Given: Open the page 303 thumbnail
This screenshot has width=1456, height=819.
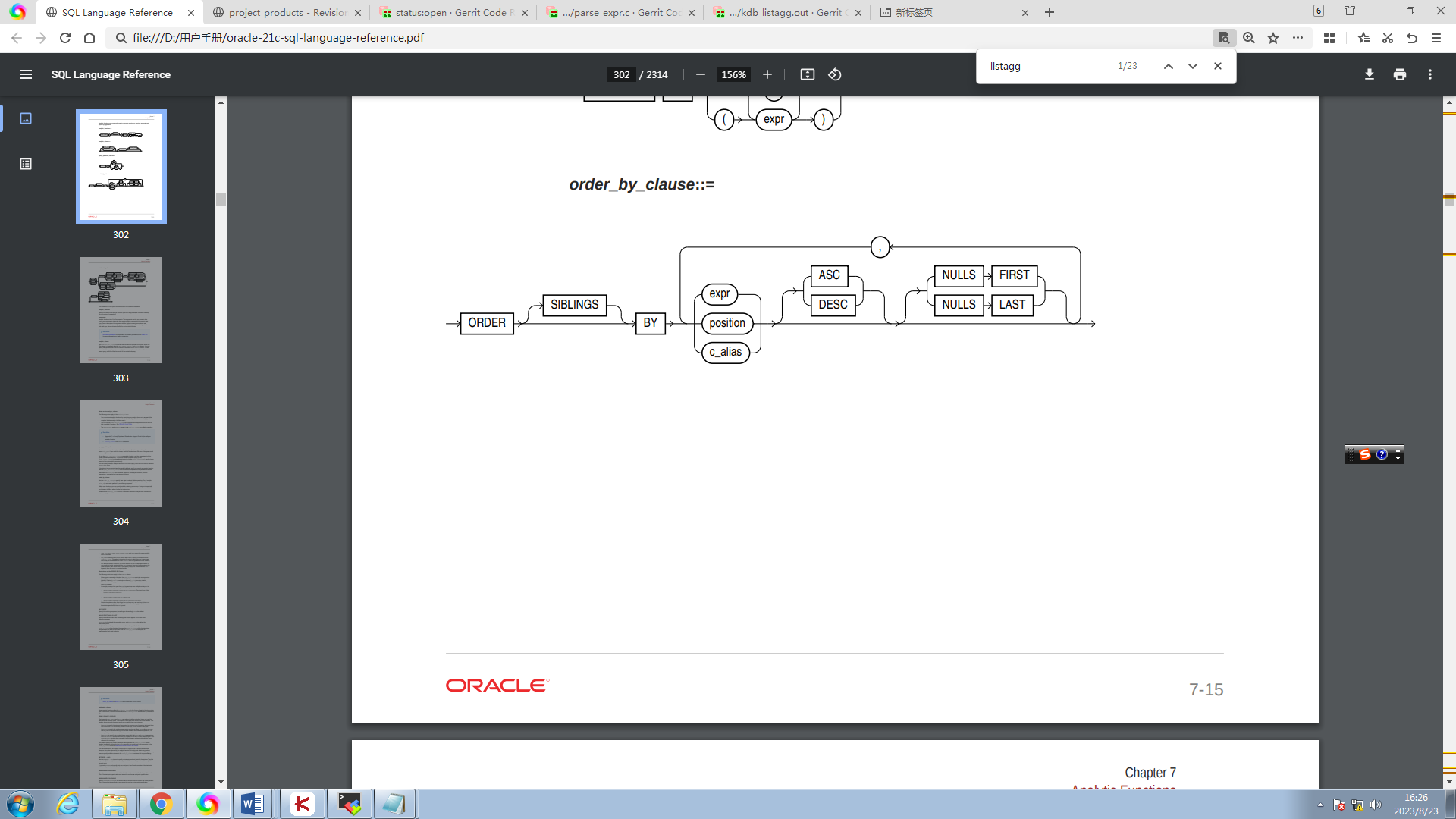Looking at the screenshot, I should point(121,310).
